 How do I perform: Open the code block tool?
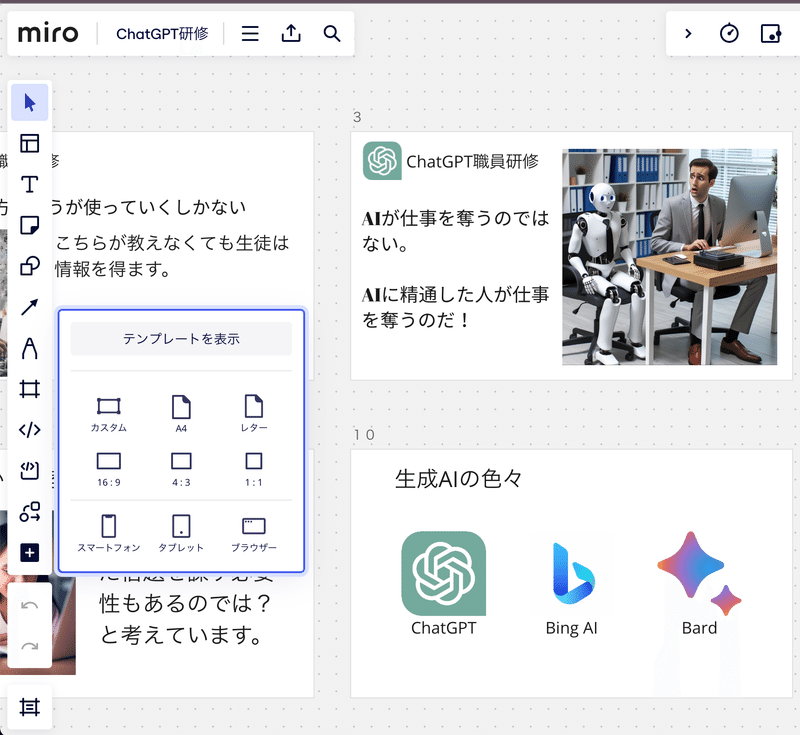[30, 430]
